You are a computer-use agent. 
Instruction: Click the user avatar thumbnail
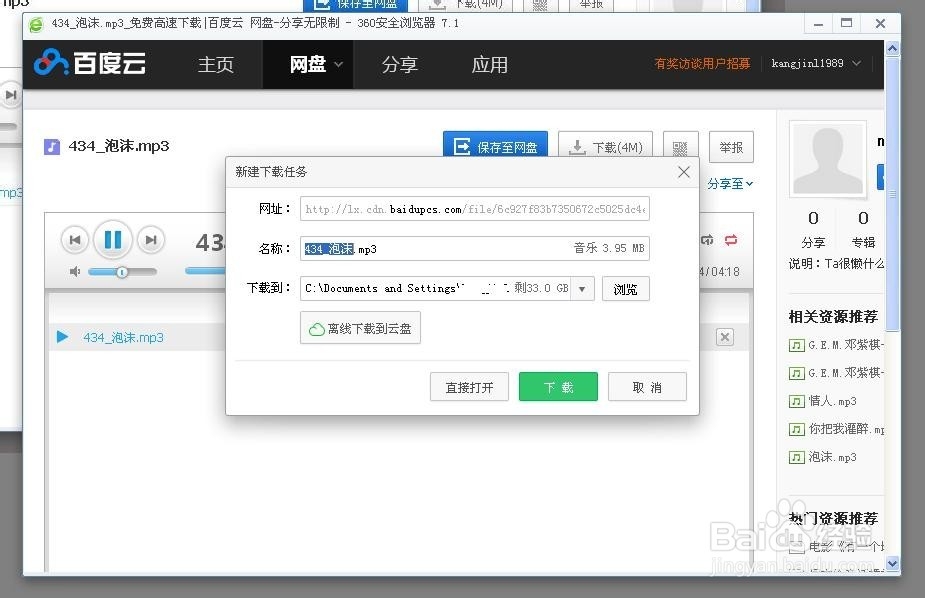[828, 159]
